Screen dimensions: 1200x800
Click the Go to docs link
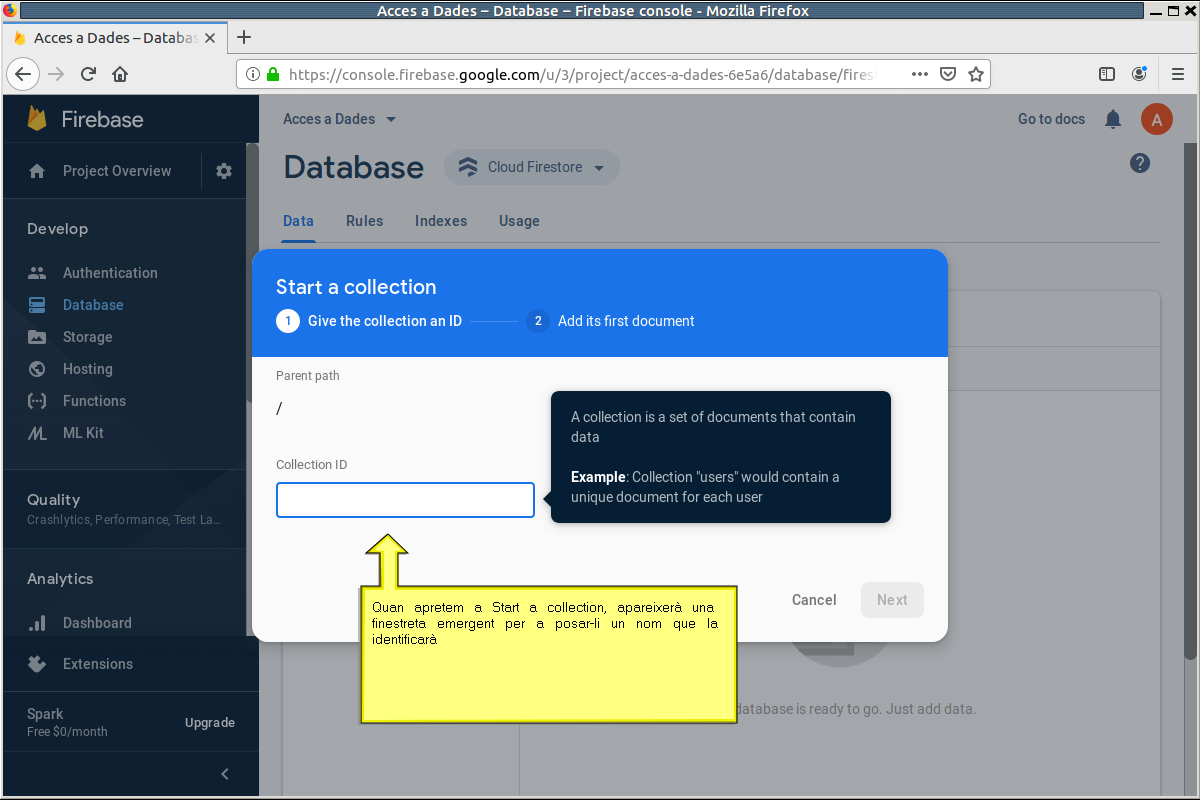(x=1051, y=119)
